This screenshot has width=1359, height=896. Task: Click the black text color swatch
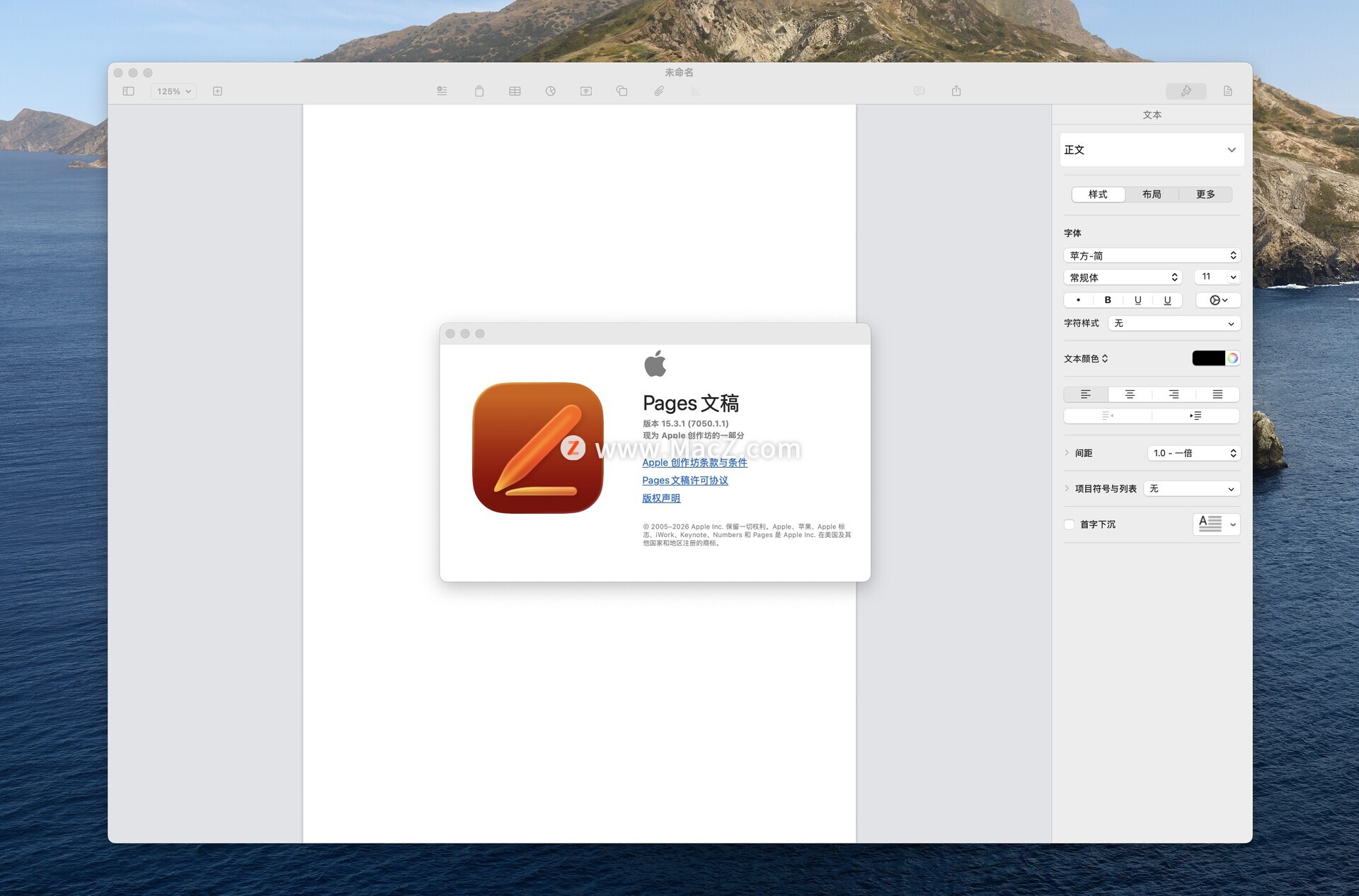coord(1208,358)
